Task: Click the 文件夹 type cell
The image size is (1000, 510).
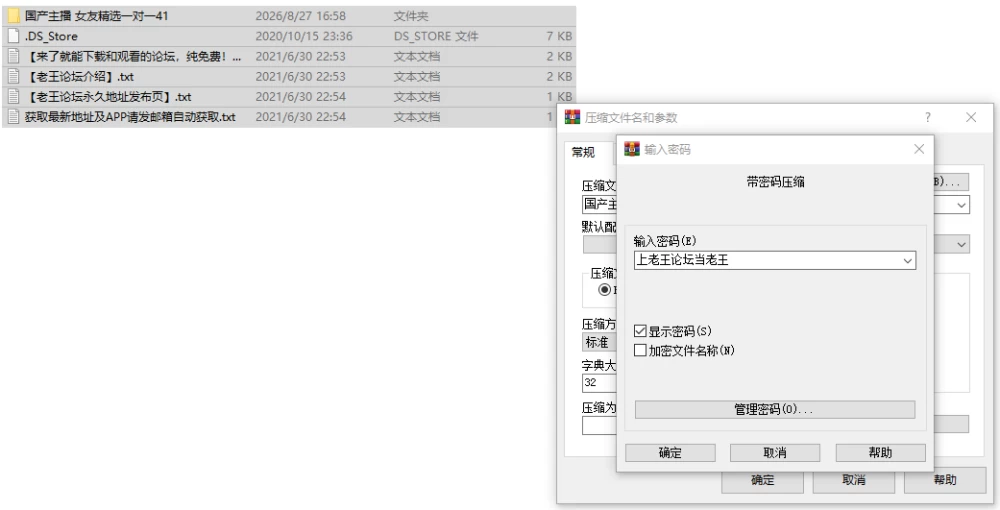Action: [x=411, y=16]
